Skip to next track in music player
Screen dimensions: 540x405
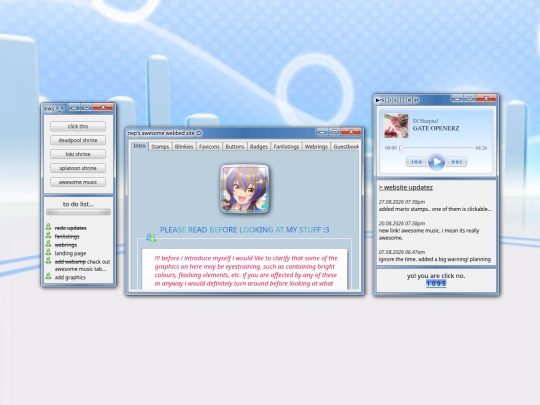coord(456,162)
